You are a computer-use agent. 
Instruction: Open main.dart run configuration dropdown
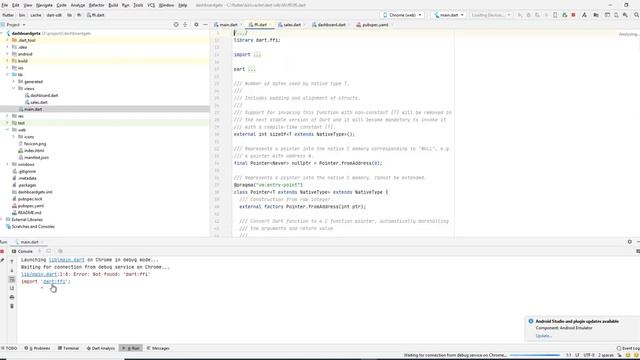click(449, 15)
